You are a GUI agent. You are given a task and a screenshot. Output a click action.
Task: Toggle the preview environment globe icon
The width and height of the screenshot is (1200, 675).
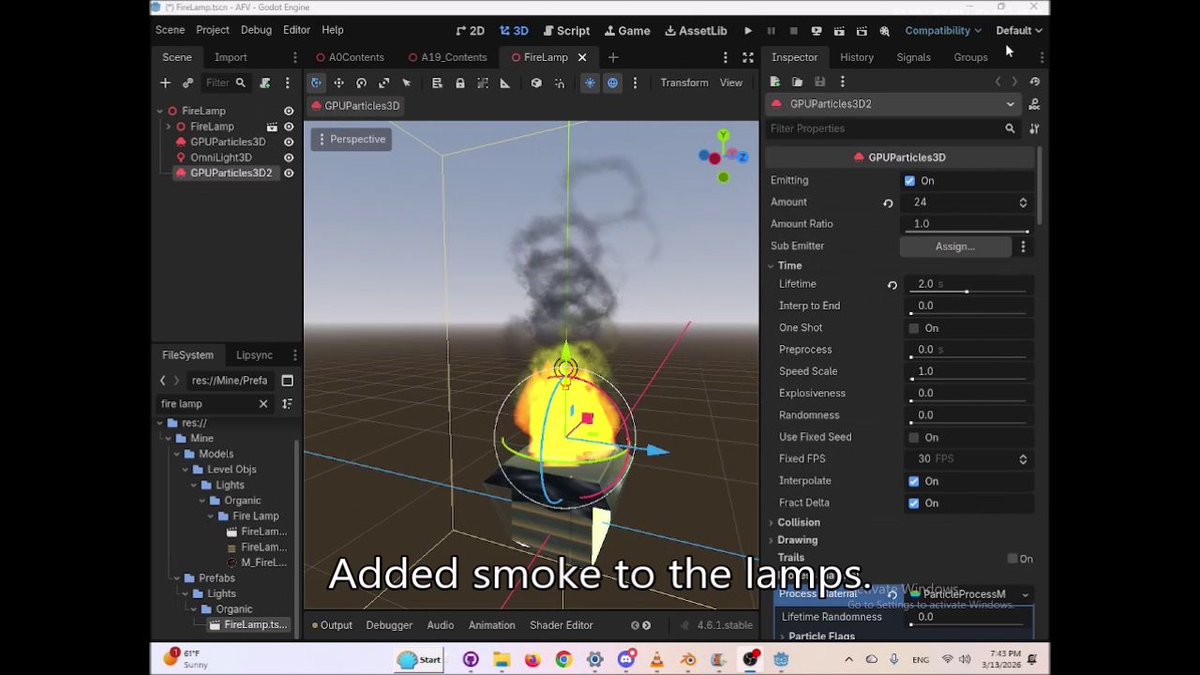click(612, 83)
